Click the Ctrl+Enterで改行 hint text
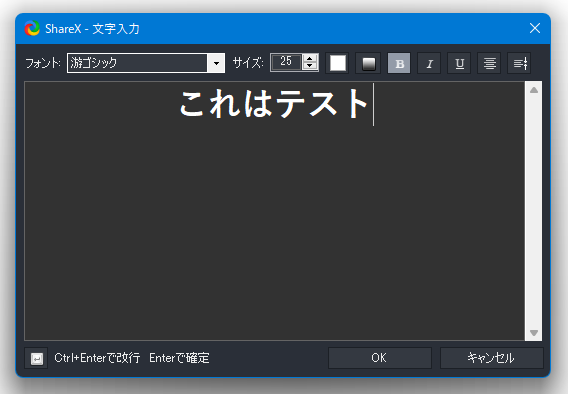Image resolution: width=568 pixels, height=394 pixels. point(97,358)
